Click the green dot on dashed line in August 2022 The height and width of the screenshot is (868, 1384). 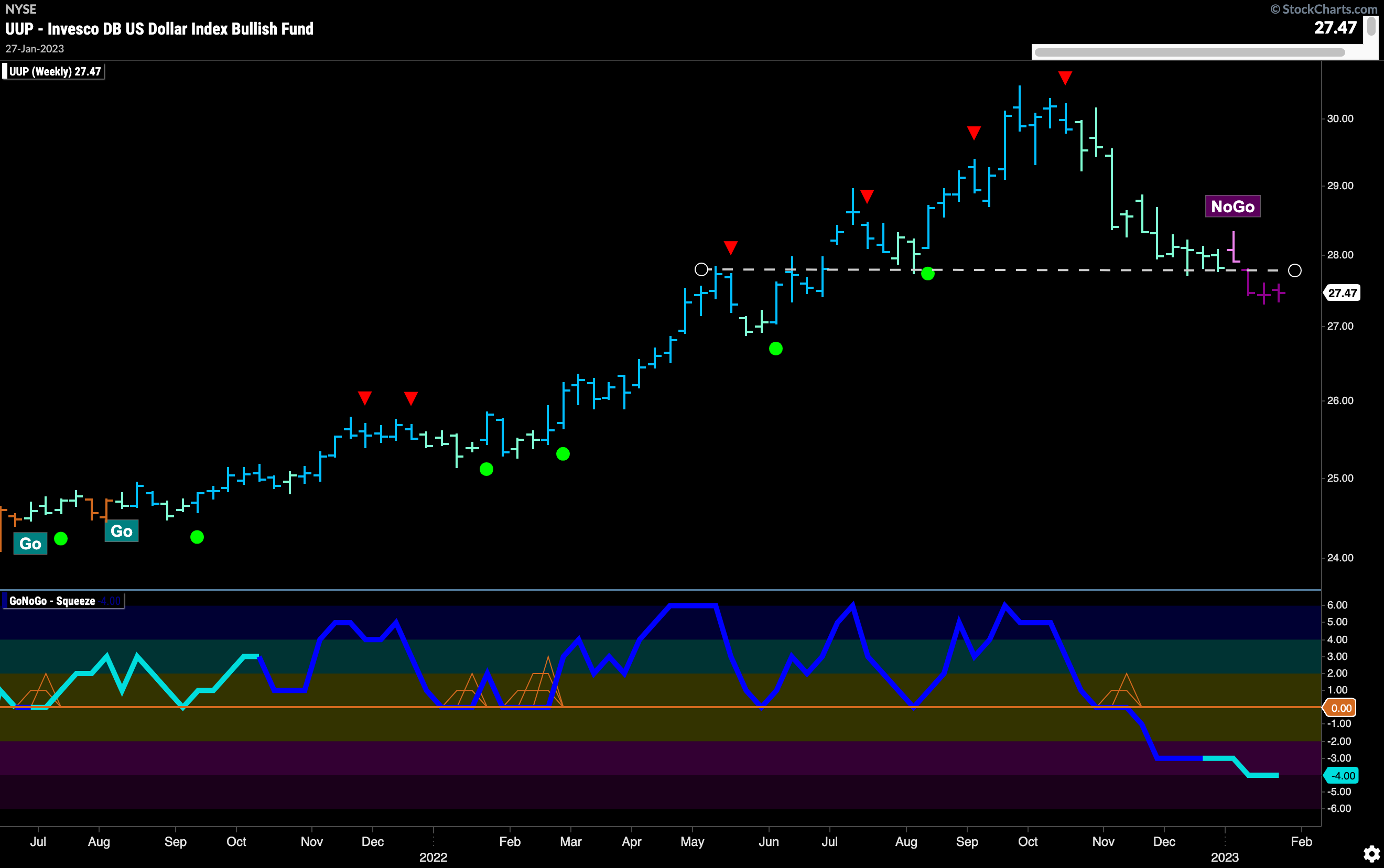tap(927, 274)
